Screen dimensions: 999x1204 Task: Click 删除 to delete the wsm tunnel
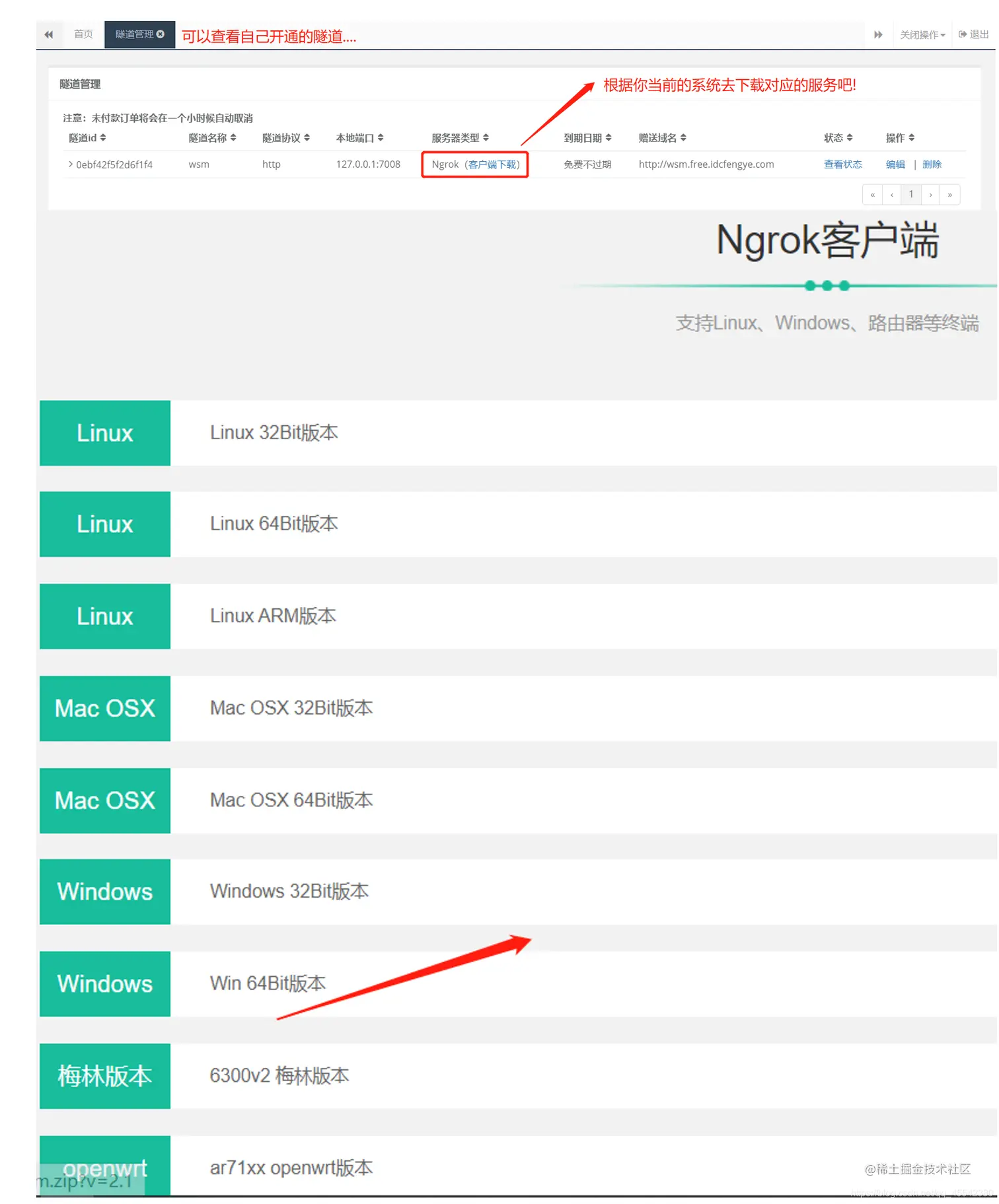point(932,164)
